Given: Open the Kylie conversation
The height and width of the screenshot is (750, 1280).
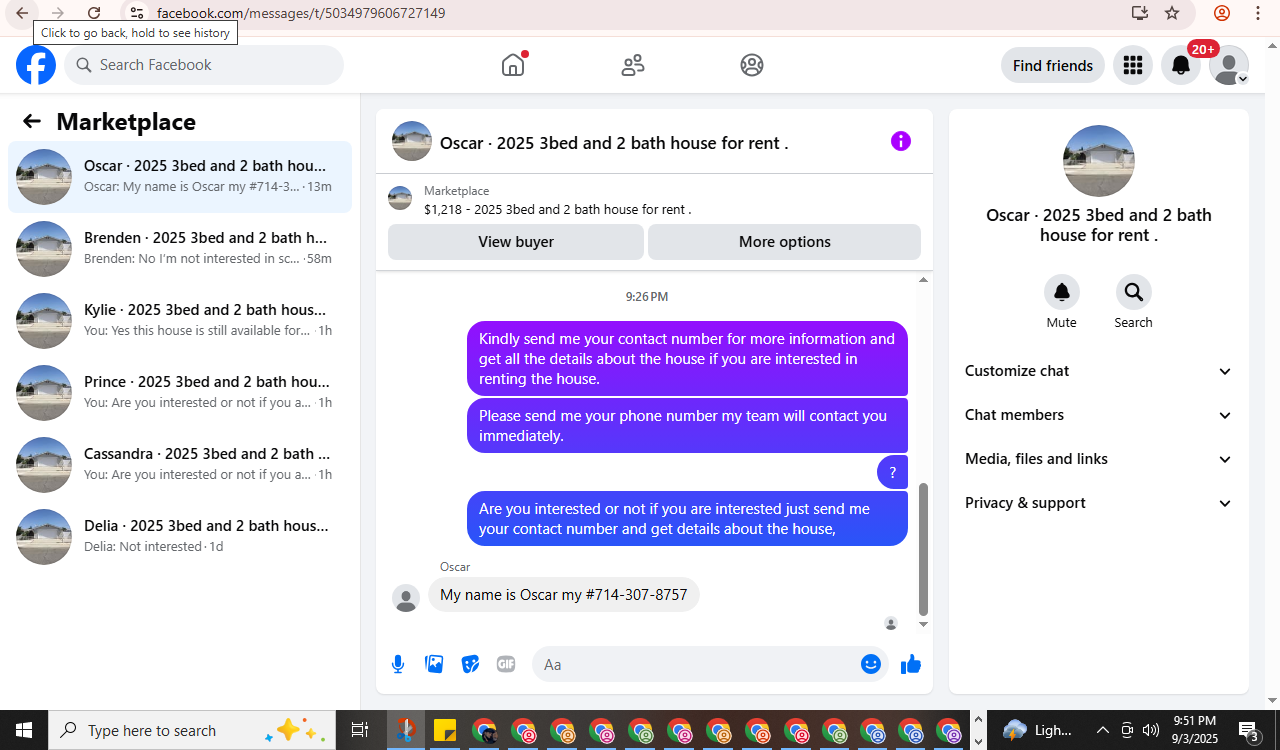Looking at the screenshot, I should (180, 321).
